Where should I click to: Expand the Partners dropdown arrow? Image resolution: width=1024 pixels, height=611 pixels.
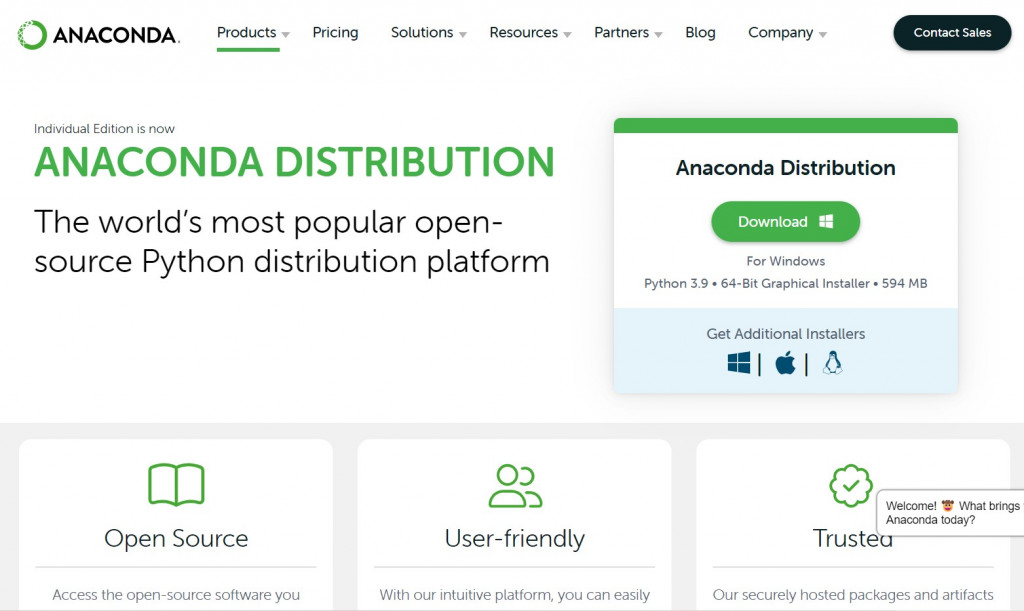tap(658, 35)
